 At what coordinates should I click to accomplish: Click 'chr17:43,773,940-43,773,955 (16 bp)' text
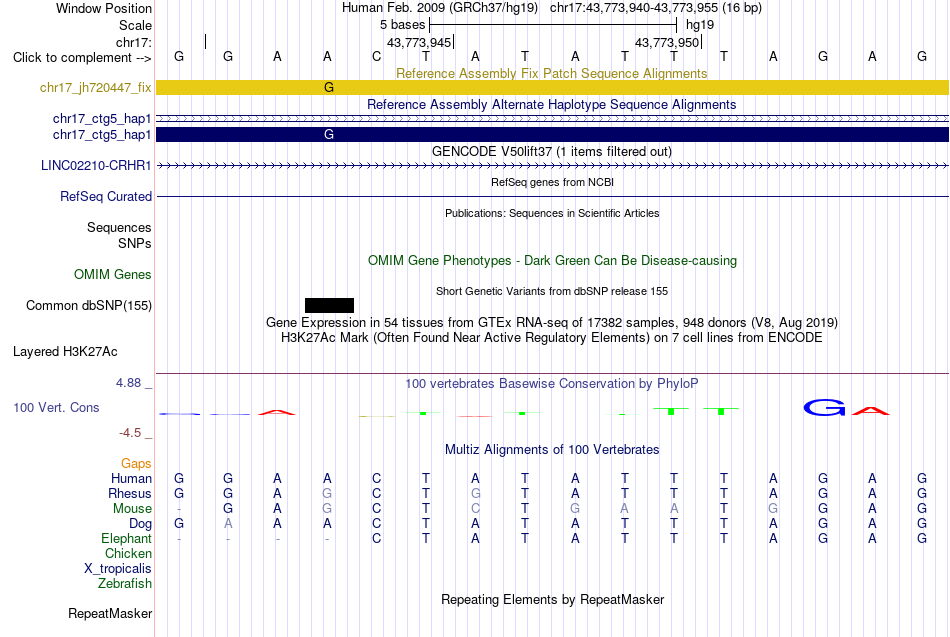click(x=656, y=8)
